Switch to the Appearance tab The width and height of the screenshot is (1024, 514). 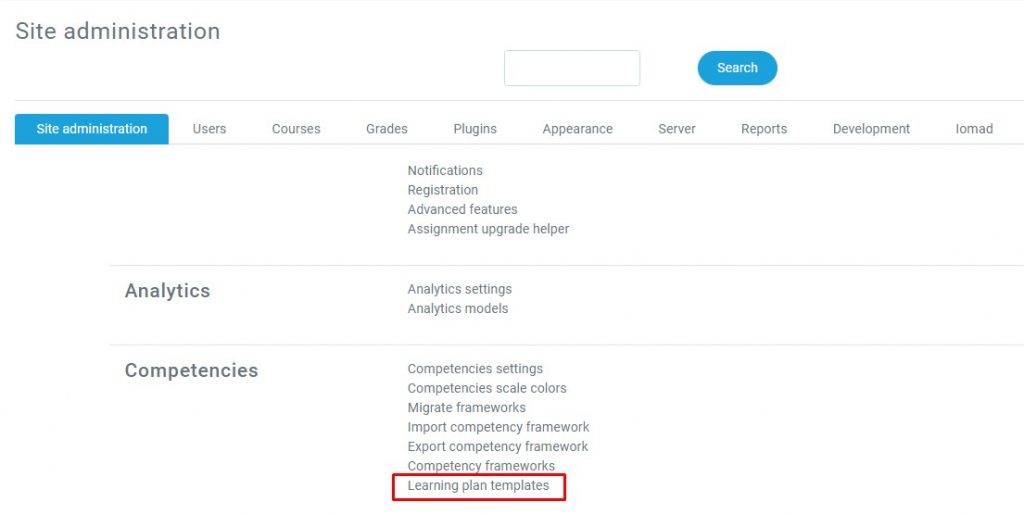[x=578, y=129]
